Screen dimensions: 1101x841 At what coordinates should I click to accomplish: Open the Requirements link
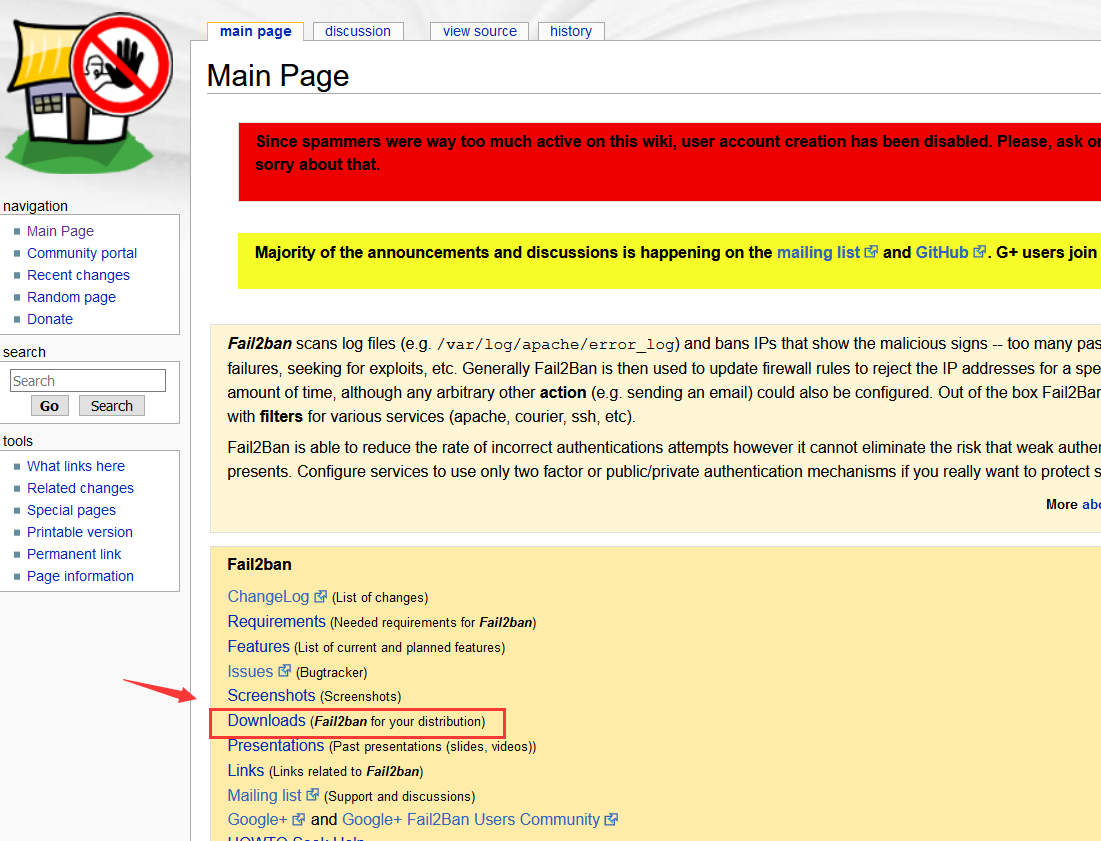277,621
